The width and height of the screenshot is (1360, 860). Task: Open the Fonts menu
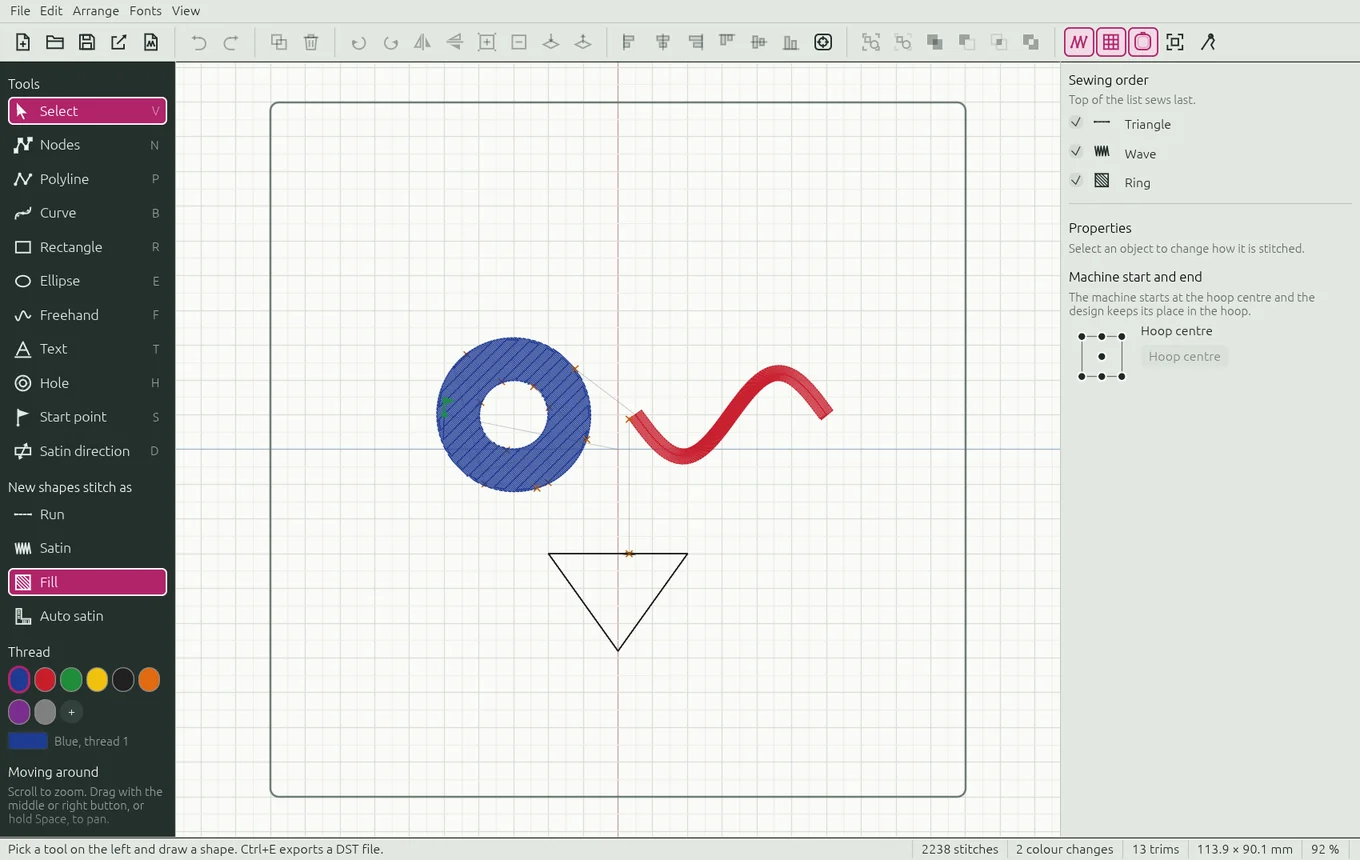146,11
